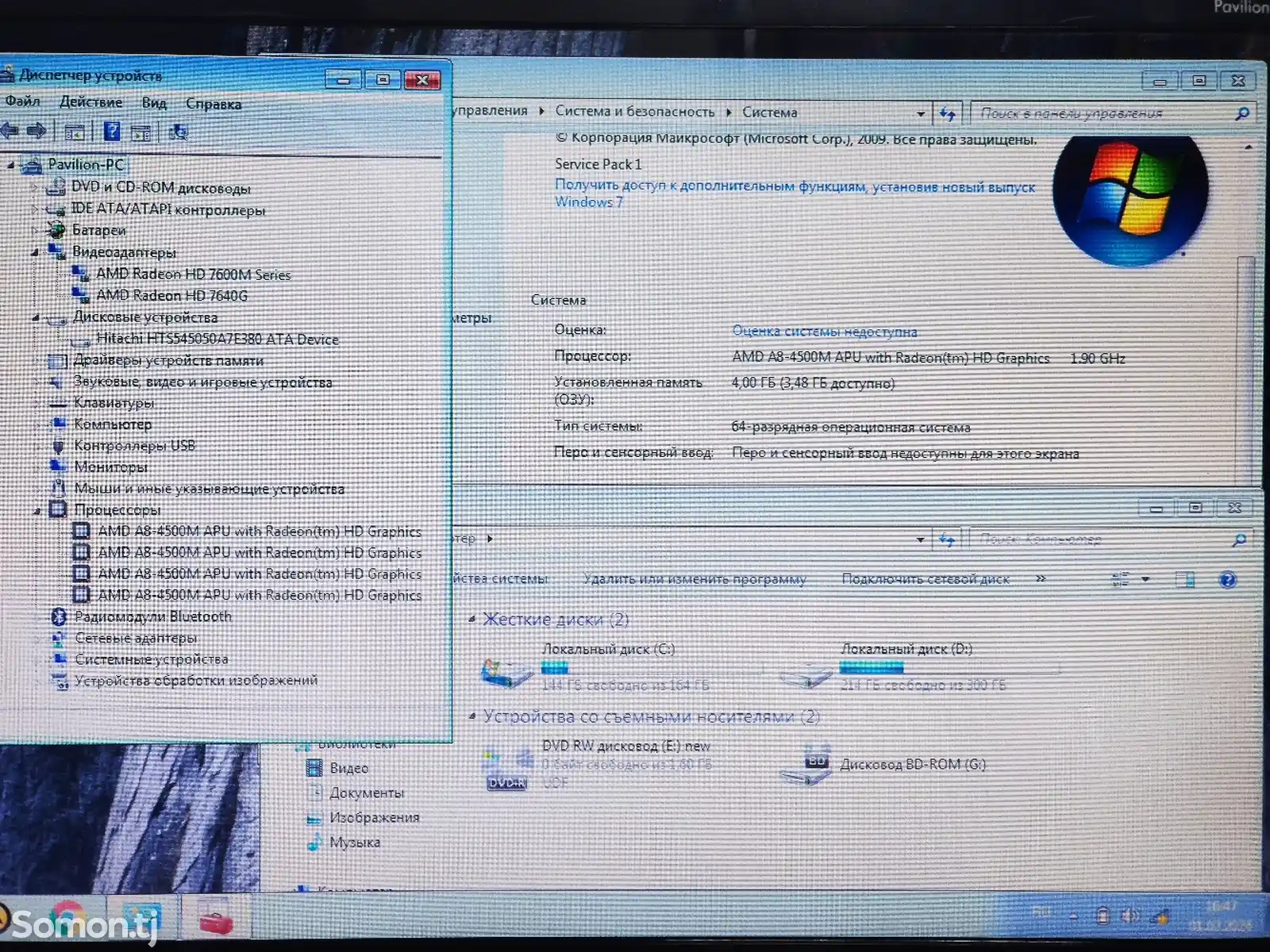Screen dimensions: 1270x952
Task: Click the scan for hardware changes icon
Action: point(179,132)
